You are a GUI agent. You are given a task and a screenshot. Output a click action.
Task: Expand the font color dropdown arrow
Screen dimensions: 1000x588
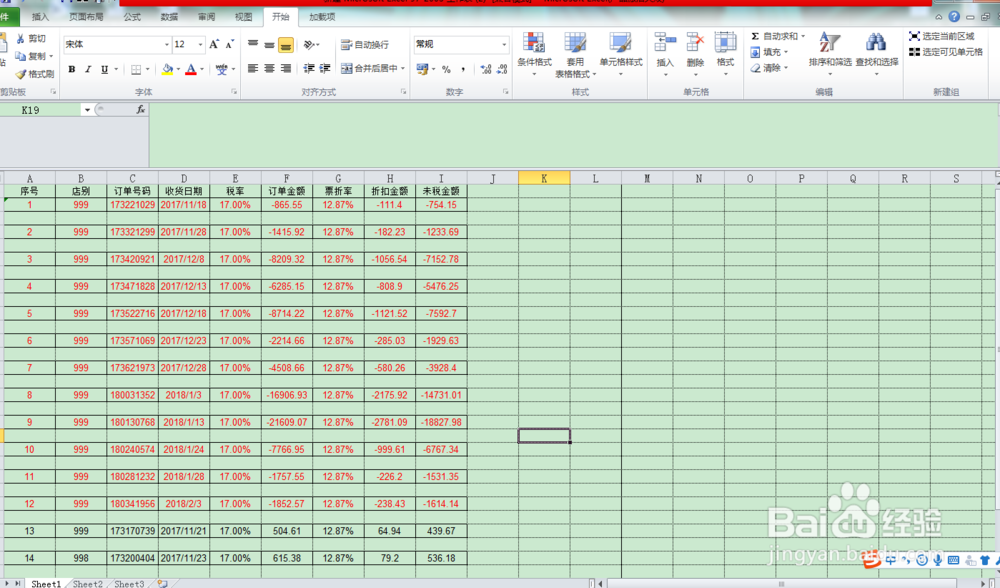tap(202, 69)
